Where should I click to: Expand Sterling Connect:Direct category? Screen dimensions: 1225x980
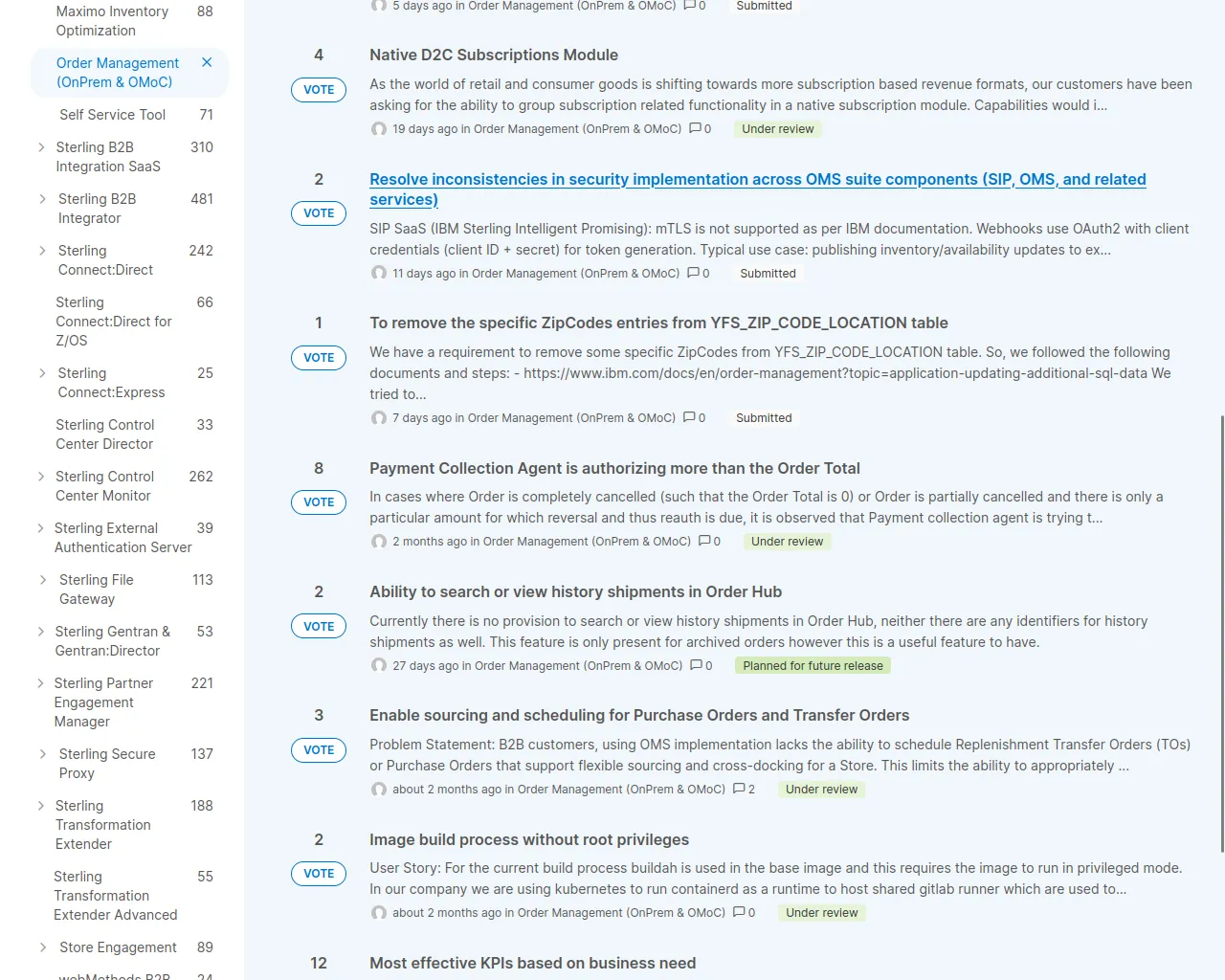point(41,251)
